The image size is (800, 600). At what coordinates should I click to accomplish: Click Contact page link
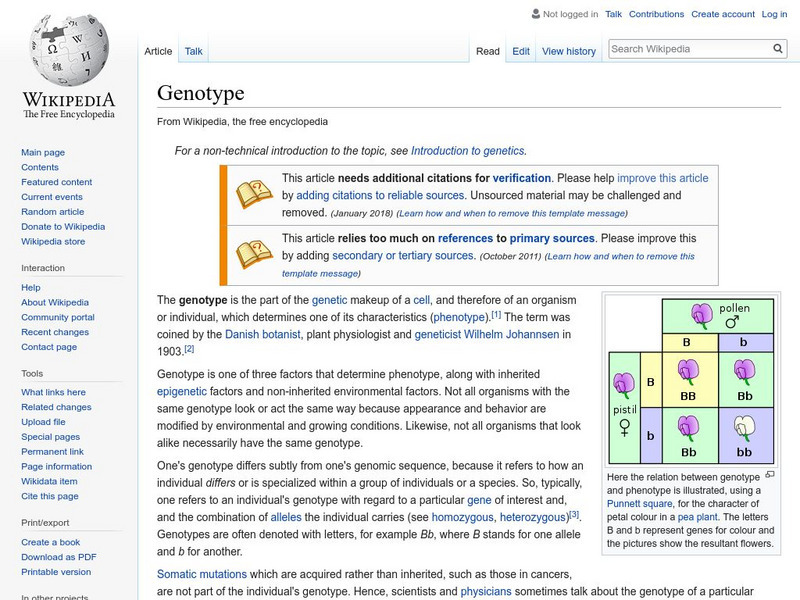click(49, 346)
